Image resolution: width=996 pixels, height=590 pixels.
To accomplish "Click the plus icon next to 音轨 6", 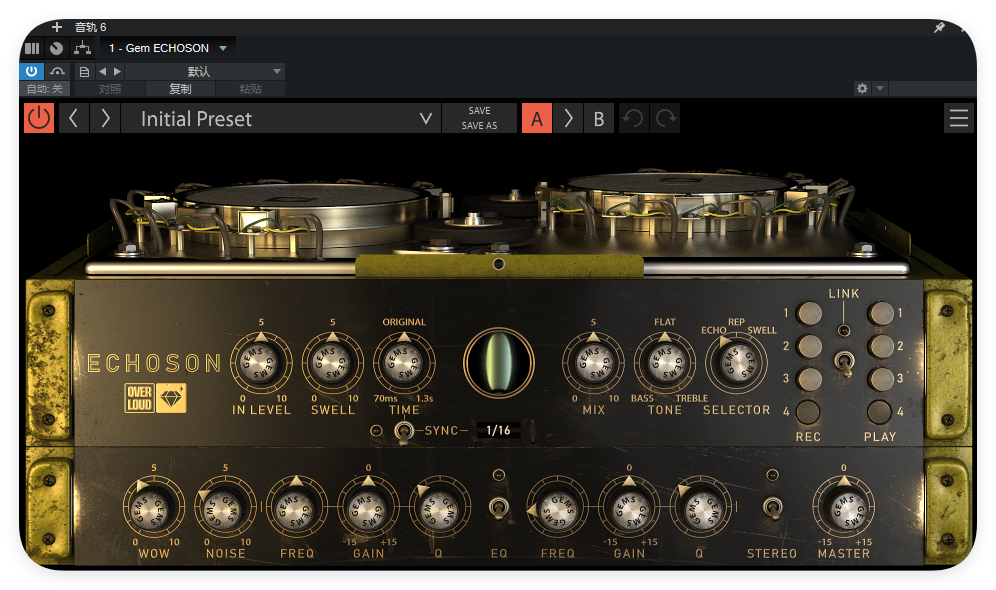I will tap(57, 27).
